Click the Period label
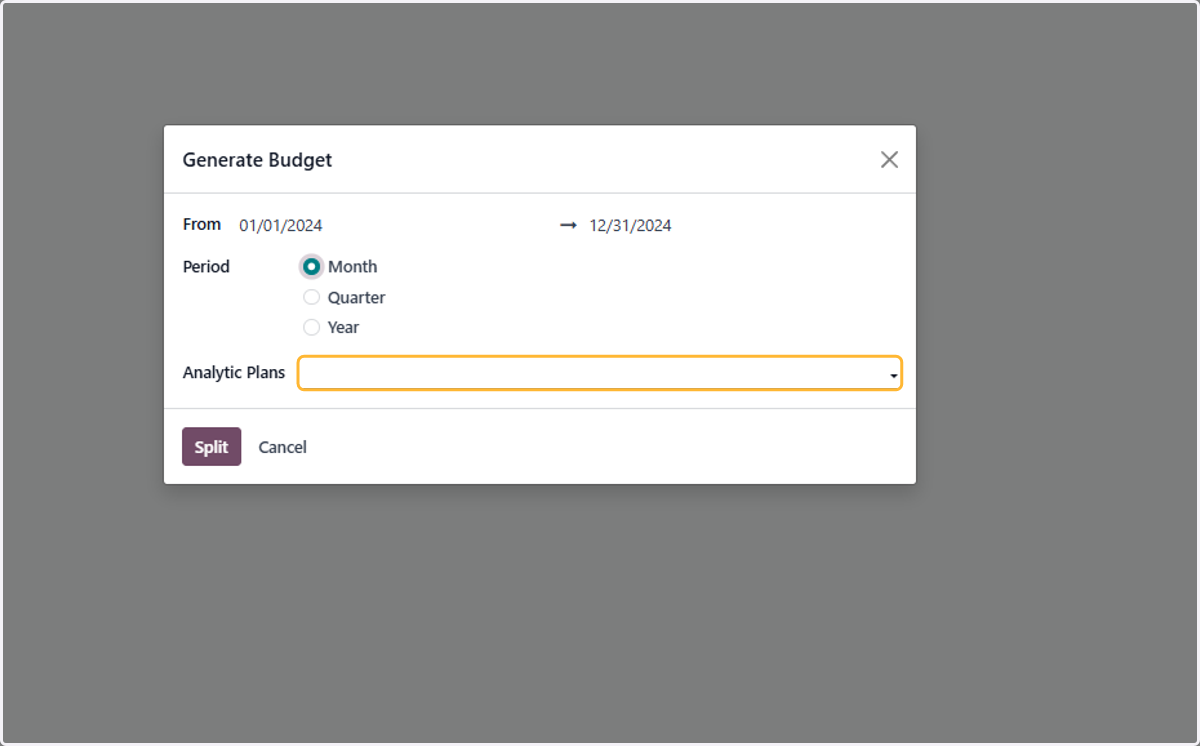The width and height of the screenshot is (1200, 746). 206,267
